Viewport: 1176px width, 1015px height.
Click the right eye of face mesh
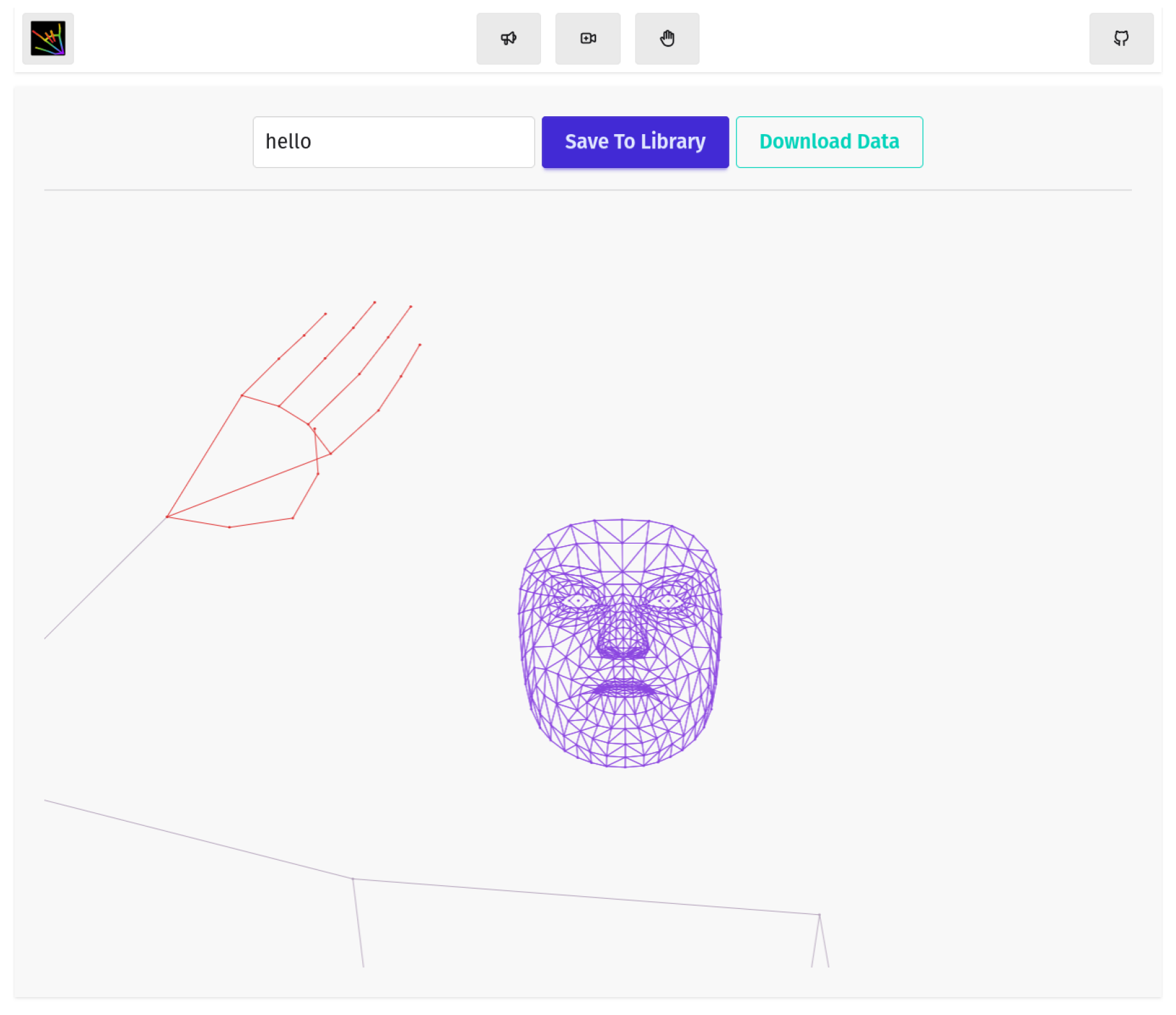tap(668, 601)
